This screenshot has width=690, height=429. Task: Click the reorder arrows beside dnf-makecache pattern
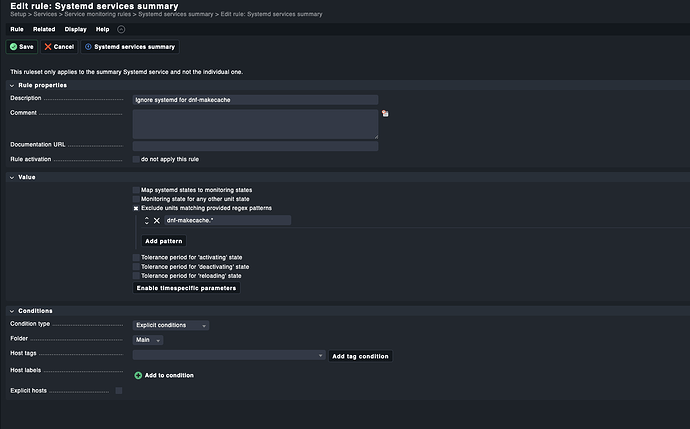pyautogui.click(x=146, y=220)
